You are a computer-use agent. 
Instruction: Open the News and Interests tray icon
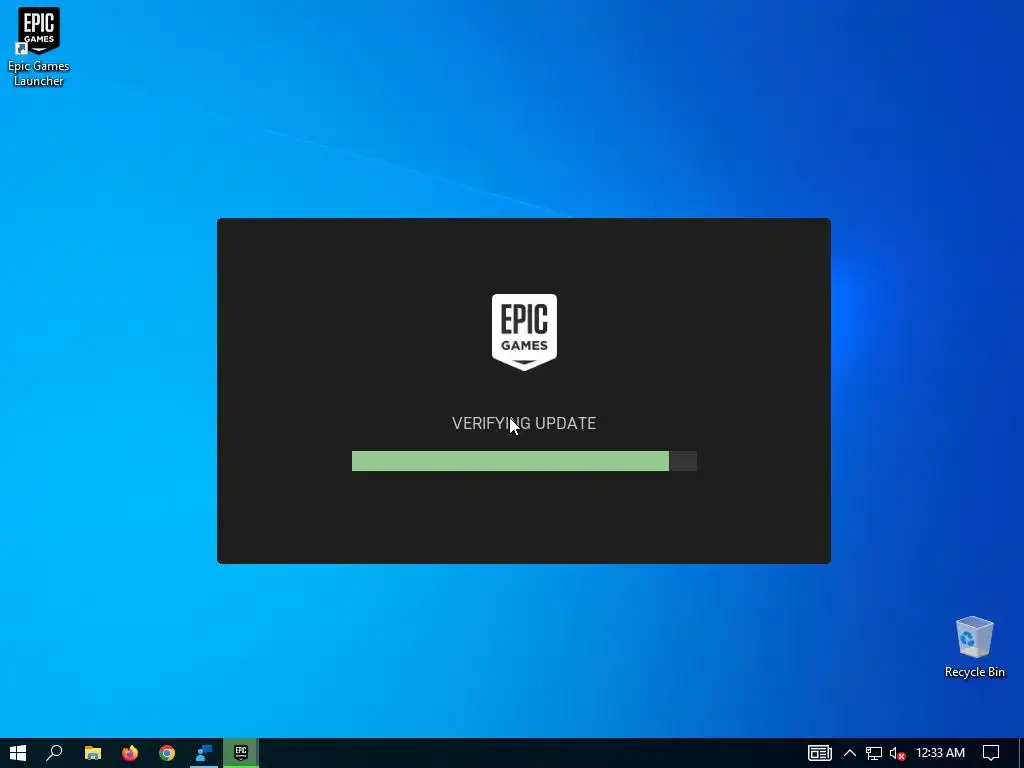(x=820, y=753)
